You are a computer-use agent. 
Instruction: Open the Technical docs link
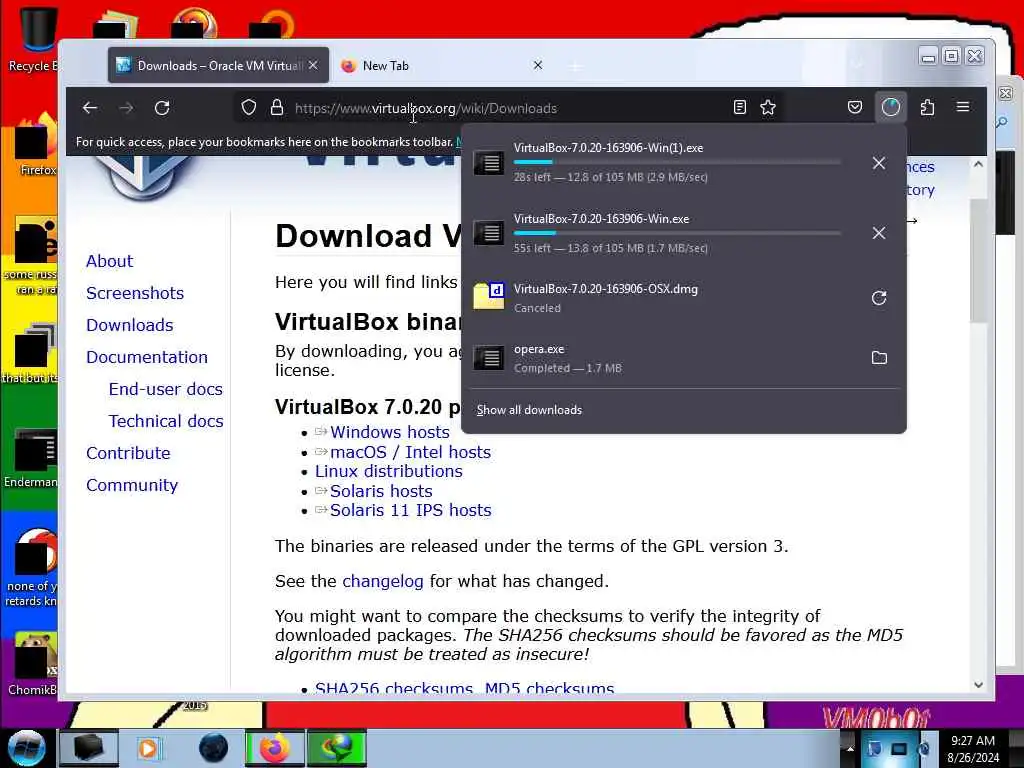pyautogui.click(x=166, y=421)
